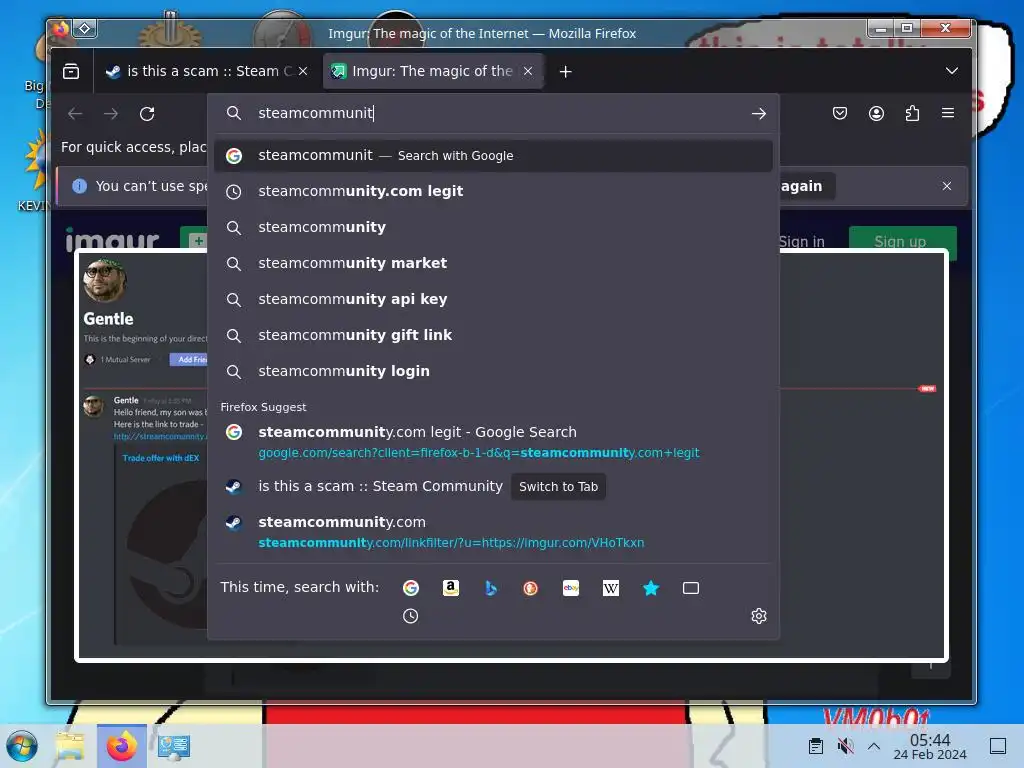
Task: Search open tabs with the tab icon
Action: click(x=691, y=588)
